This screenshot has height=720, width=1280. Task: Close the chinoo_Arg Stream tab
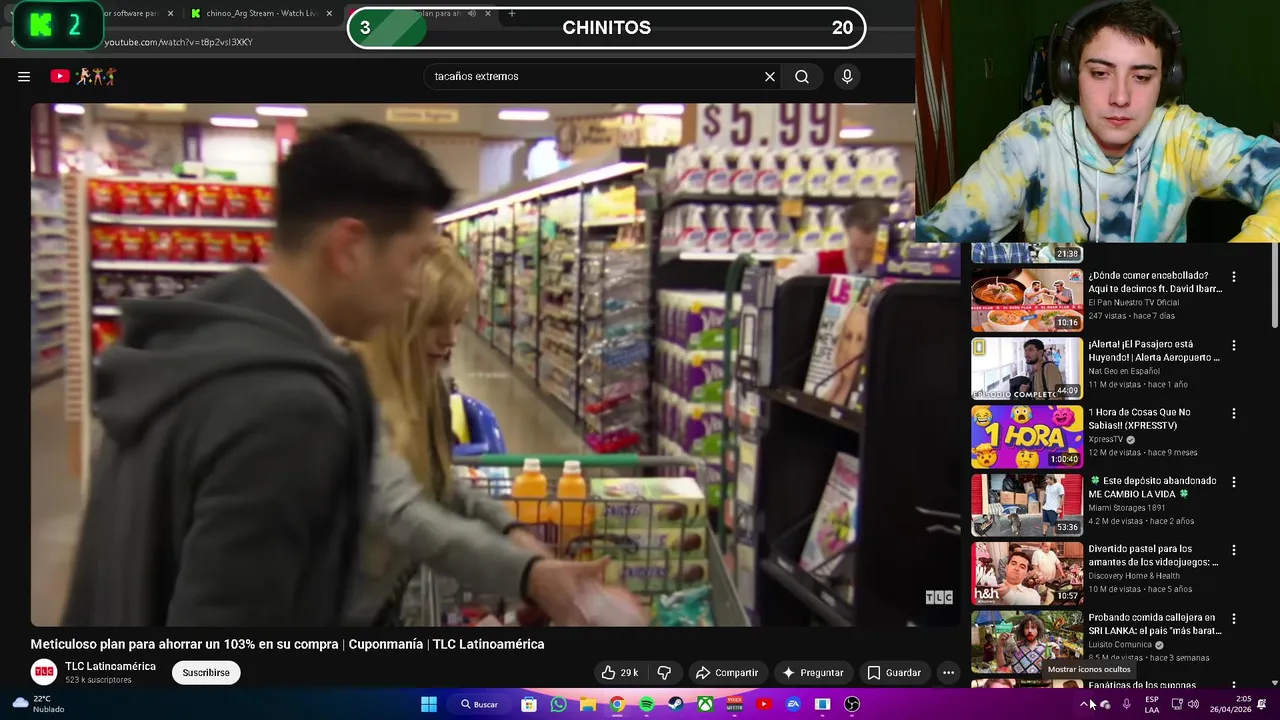[x=329, y=13]
